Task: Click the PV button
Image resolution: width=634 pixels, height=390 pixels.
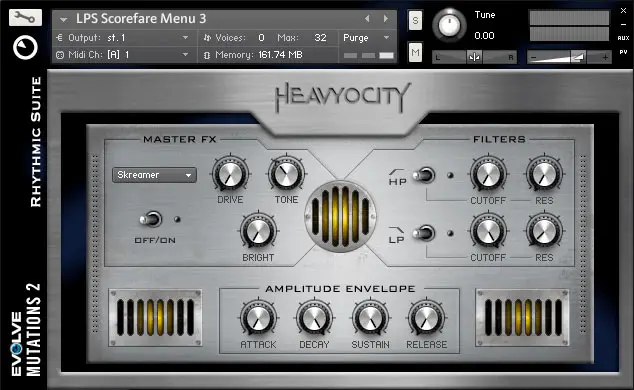Action: click(x=623, y=52)
